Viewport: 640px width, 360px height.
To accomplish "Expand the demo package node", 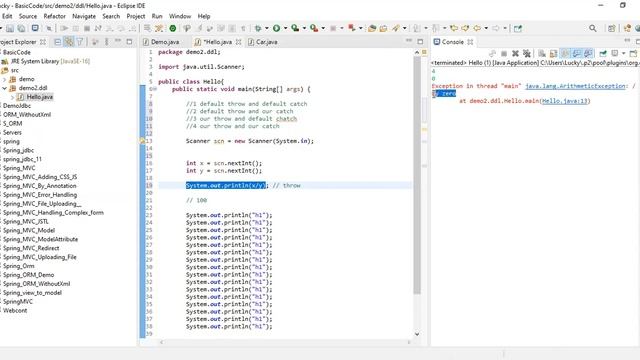I will 4,79.
